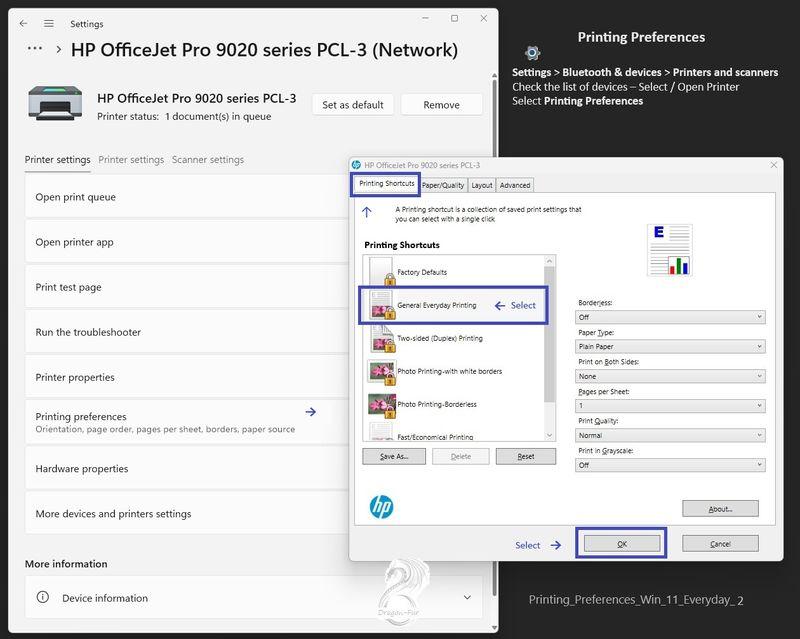Screen dimensions: 800x639
Task: Expand the Device information section chevron
Action: pos(467,597)
